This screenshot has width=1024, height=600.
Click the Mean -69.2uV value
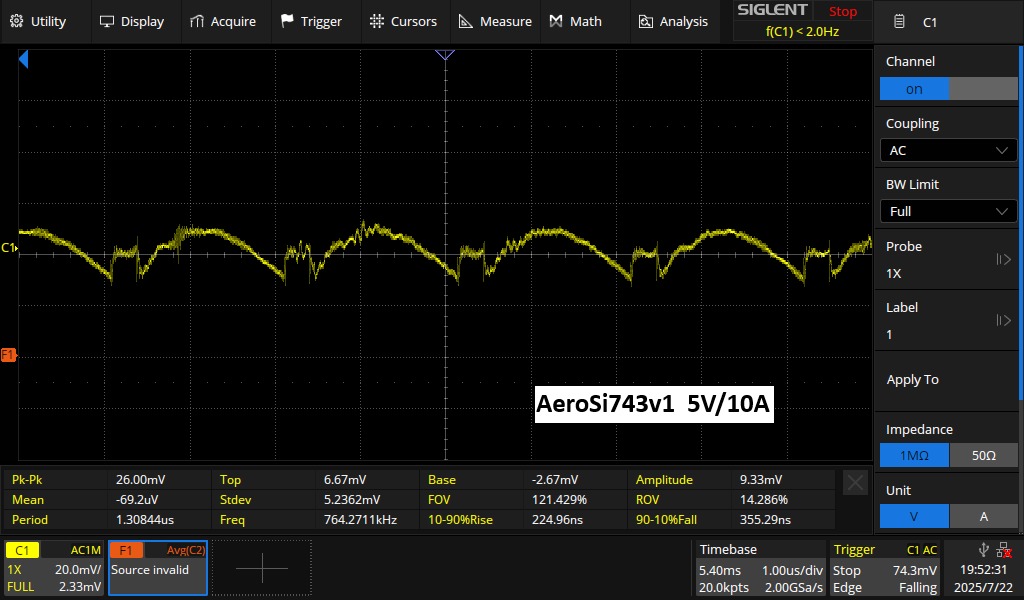(136, 499)
